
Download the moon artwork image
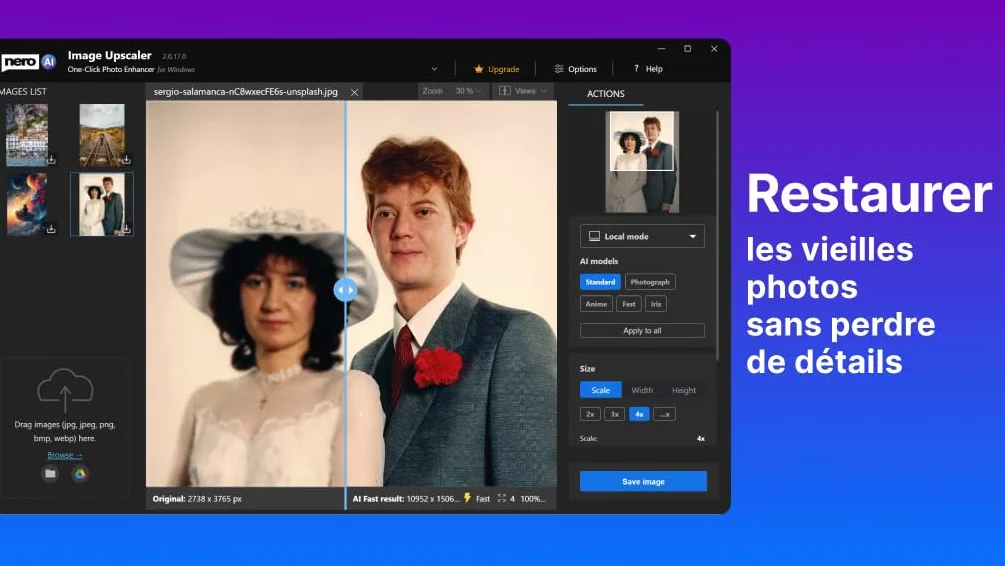point(51,228)
